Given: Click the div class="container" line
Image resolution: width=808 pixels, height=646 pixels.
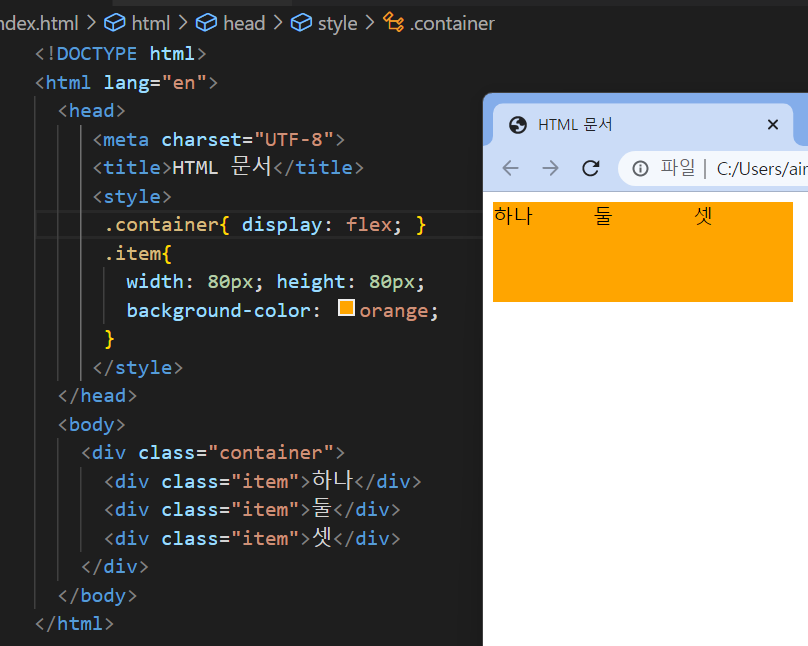Looking at the screenshot, I should click(x=213, y=453).
